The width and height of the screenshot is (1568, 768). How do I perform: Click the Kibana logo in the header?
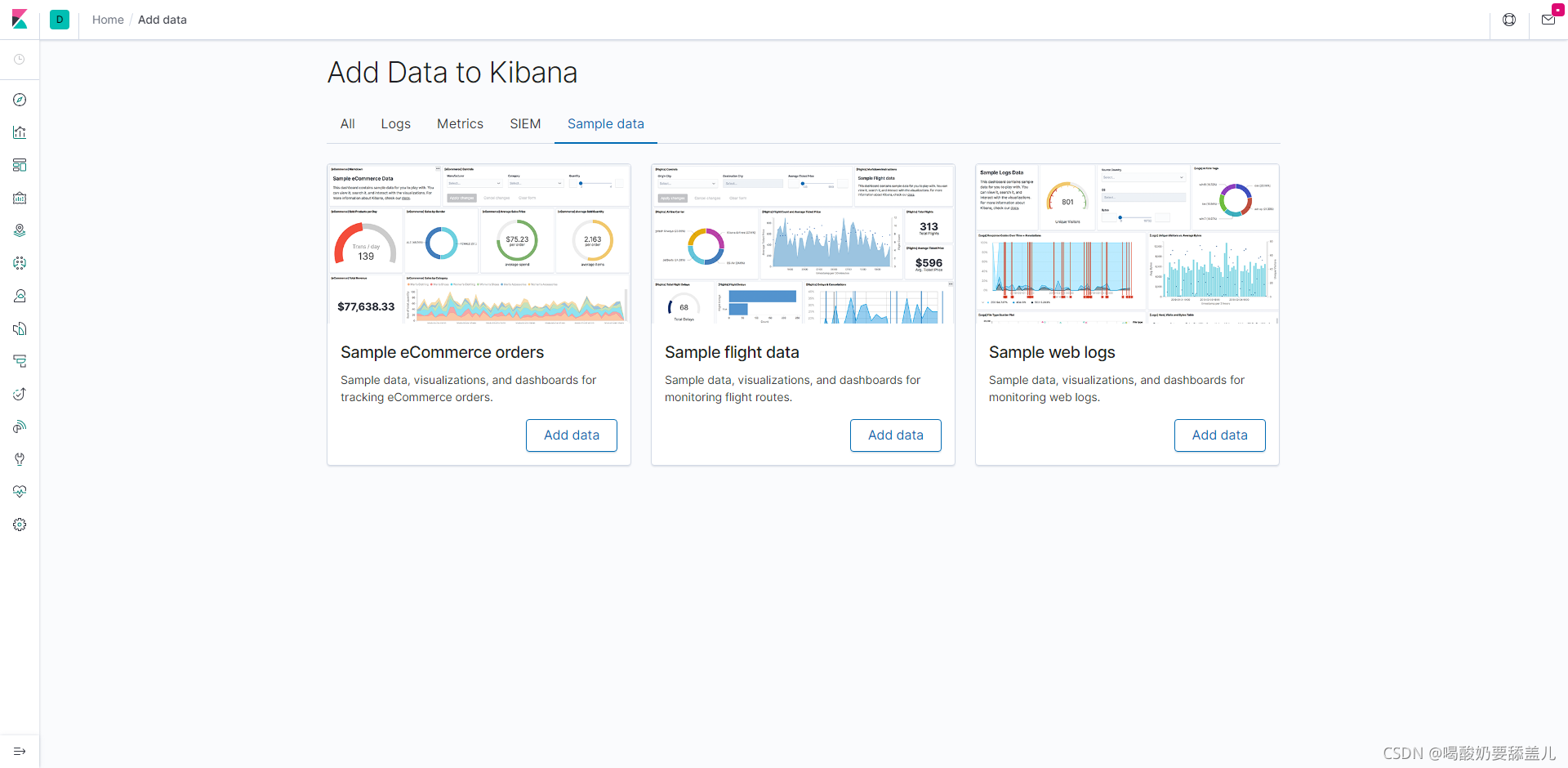20,20
